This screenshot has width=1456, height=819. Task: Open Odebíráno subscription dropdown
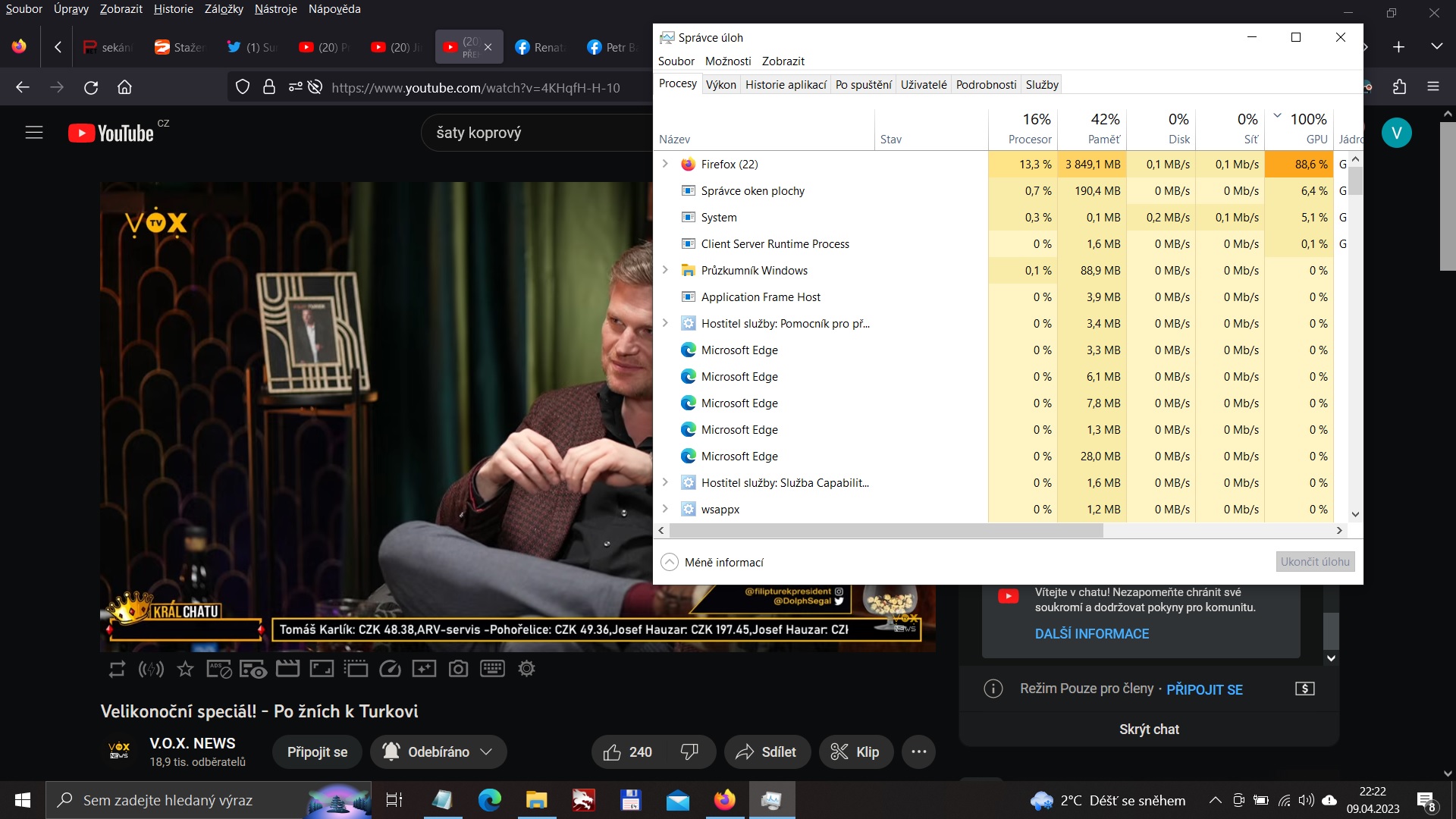(438, 752)
